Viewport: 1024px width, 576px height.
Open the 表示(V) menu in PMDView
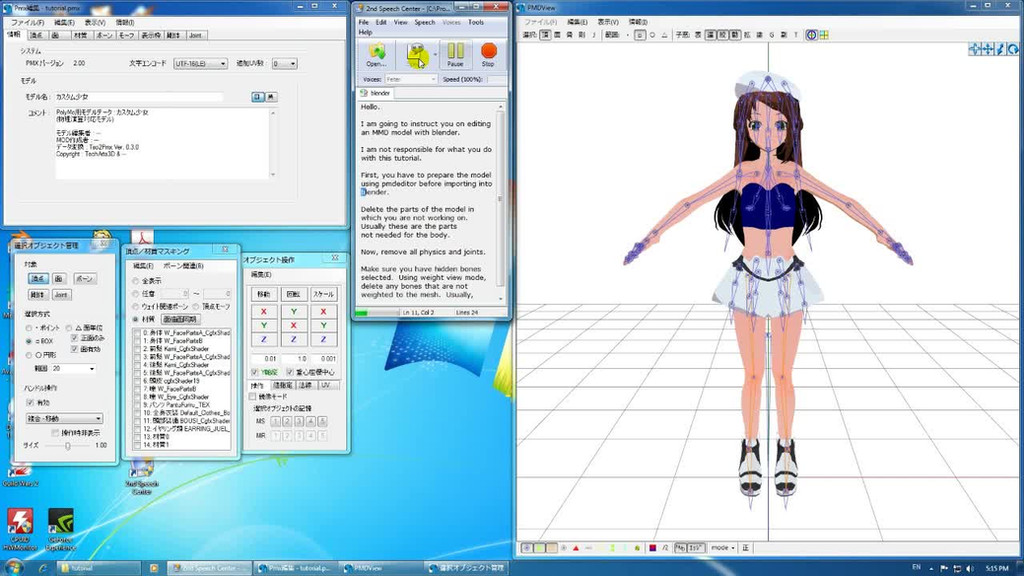coord(608,22)
